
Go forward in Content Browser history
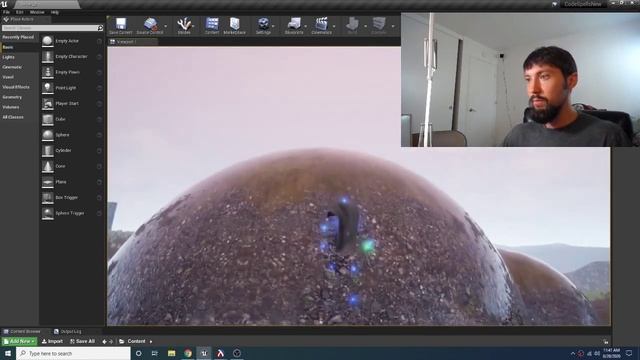[x=111, y=342]
